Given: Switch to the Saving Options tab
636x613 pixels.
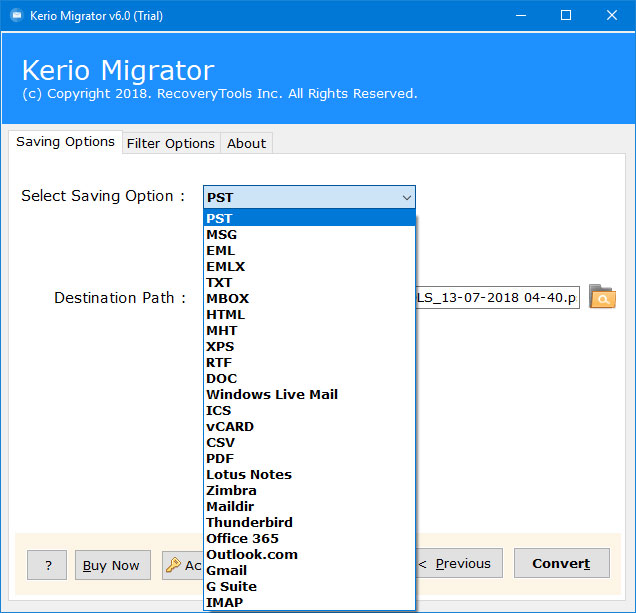Looking at the screenshot, I should [x=65, y=142].
